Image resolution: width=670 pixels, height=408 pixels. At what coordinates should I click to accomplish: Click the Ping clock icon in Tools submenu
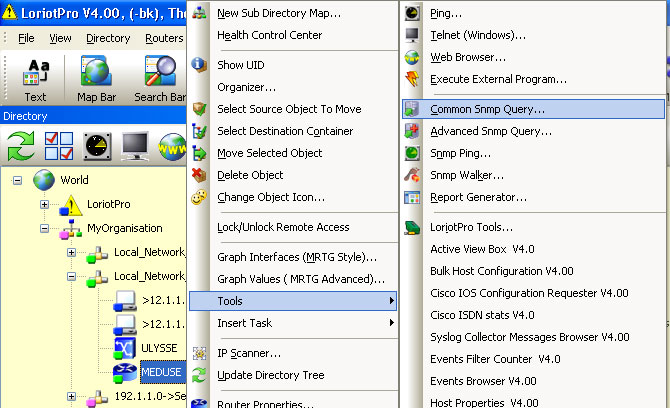(412, 13)
